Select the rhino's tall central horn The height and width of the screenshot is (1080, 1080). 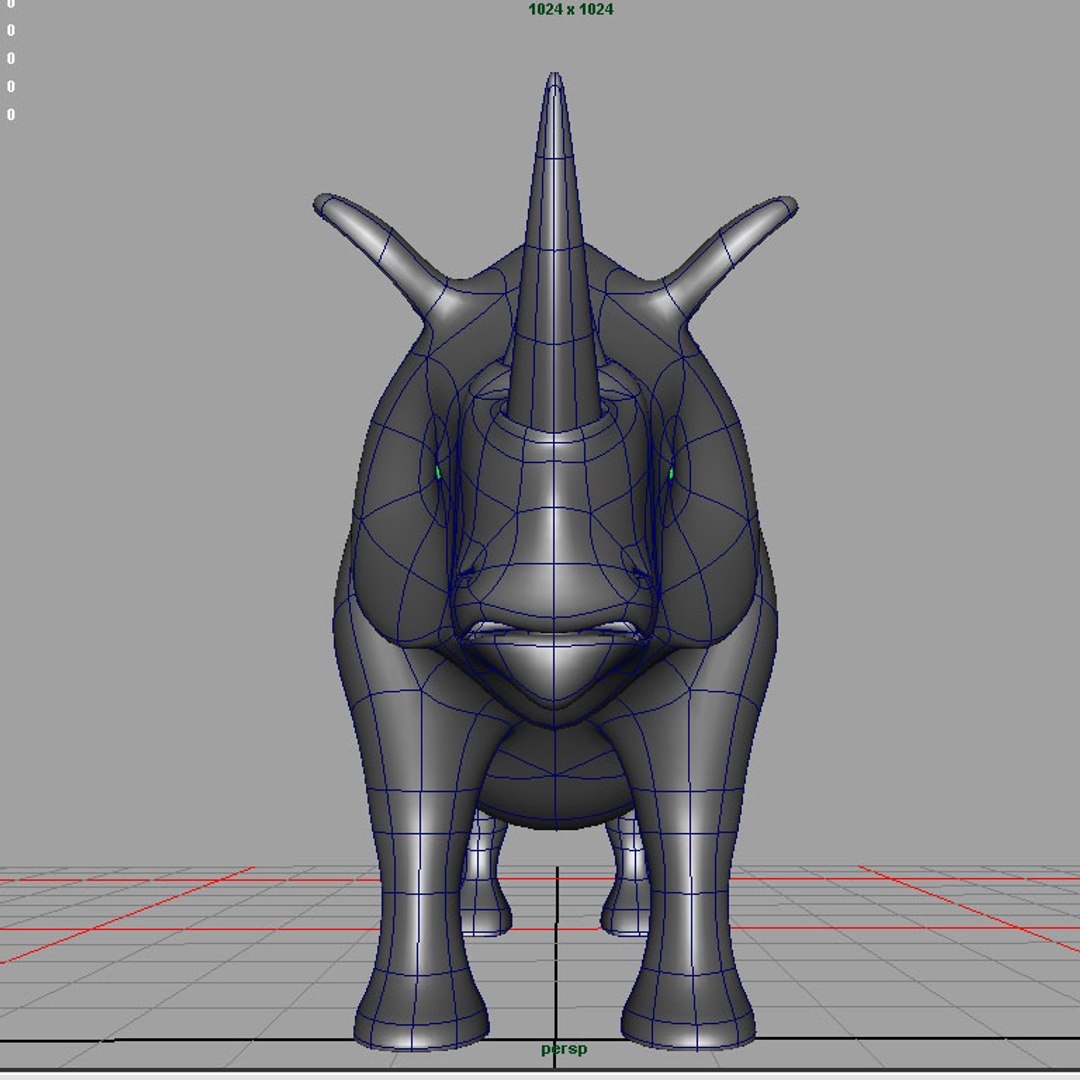555,255
